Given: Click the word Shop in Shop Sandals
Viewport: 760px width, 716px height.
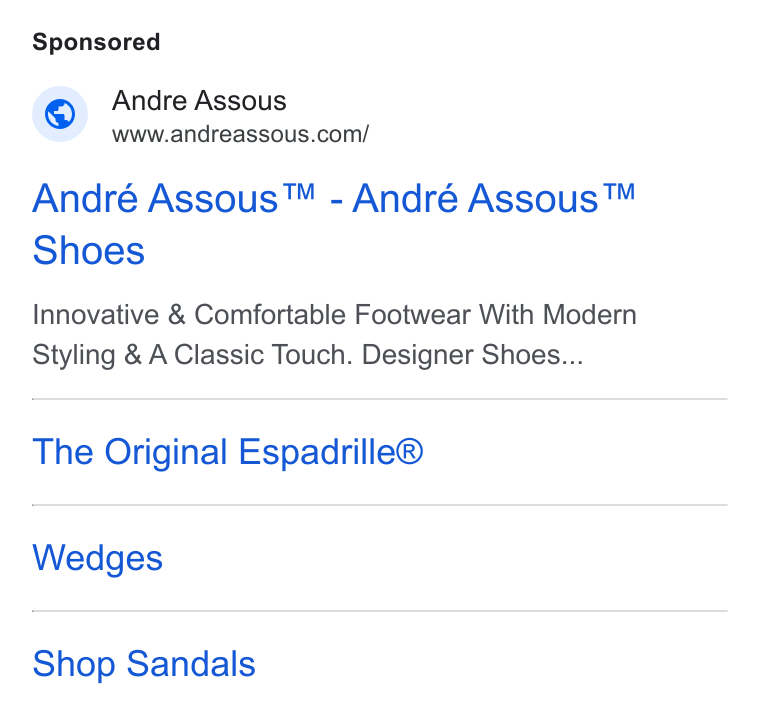Looking at the screenshot, I should tap(74, 664).
